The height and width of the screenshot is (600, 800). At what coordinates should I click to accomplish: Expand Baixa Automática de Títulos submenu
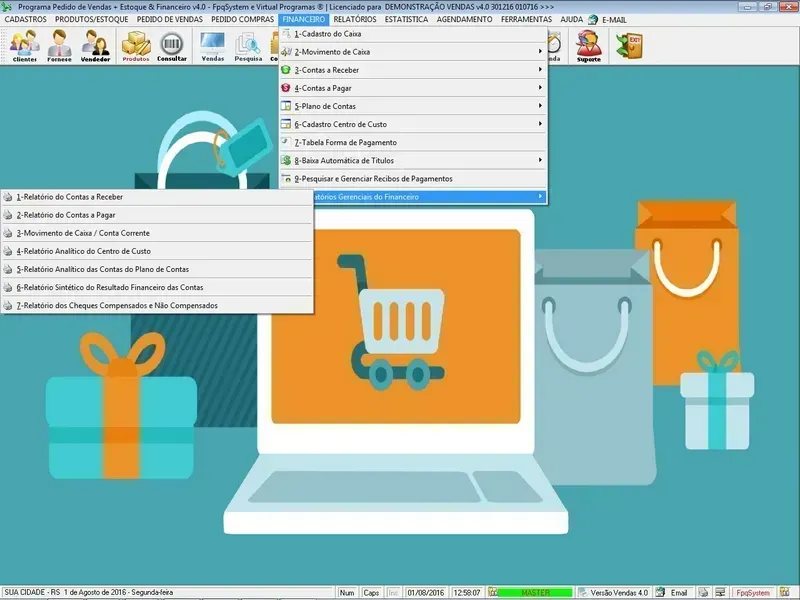412,160
